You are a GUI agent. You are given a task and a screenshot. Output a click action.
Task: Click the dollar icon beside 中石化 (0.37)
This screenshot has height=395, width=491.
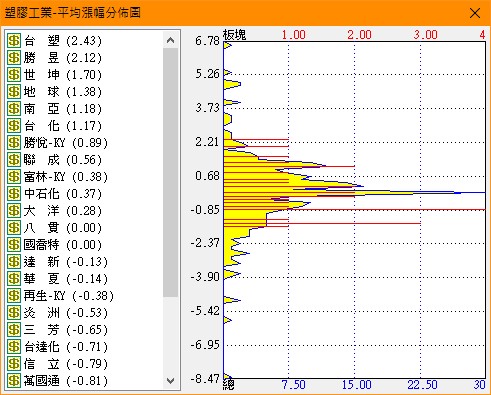point(14,194)
